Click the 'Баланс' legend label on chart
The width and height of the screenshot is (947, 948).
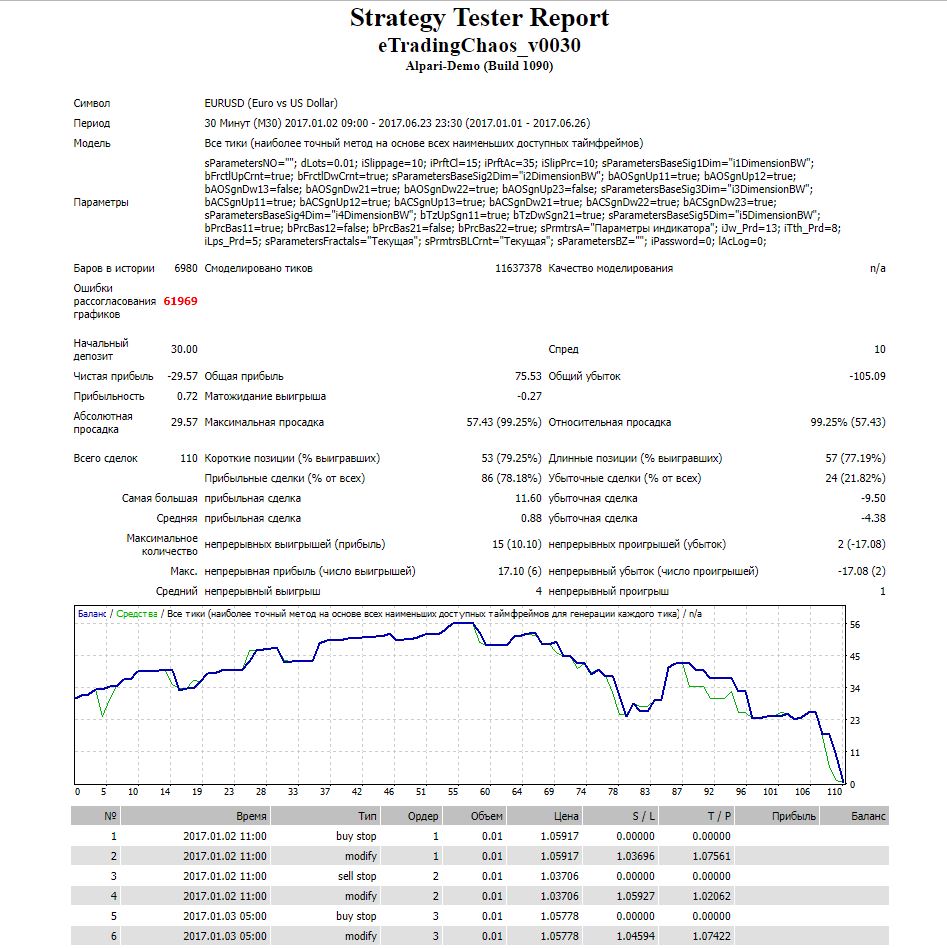pyautogui.click(x=92, y=614)
